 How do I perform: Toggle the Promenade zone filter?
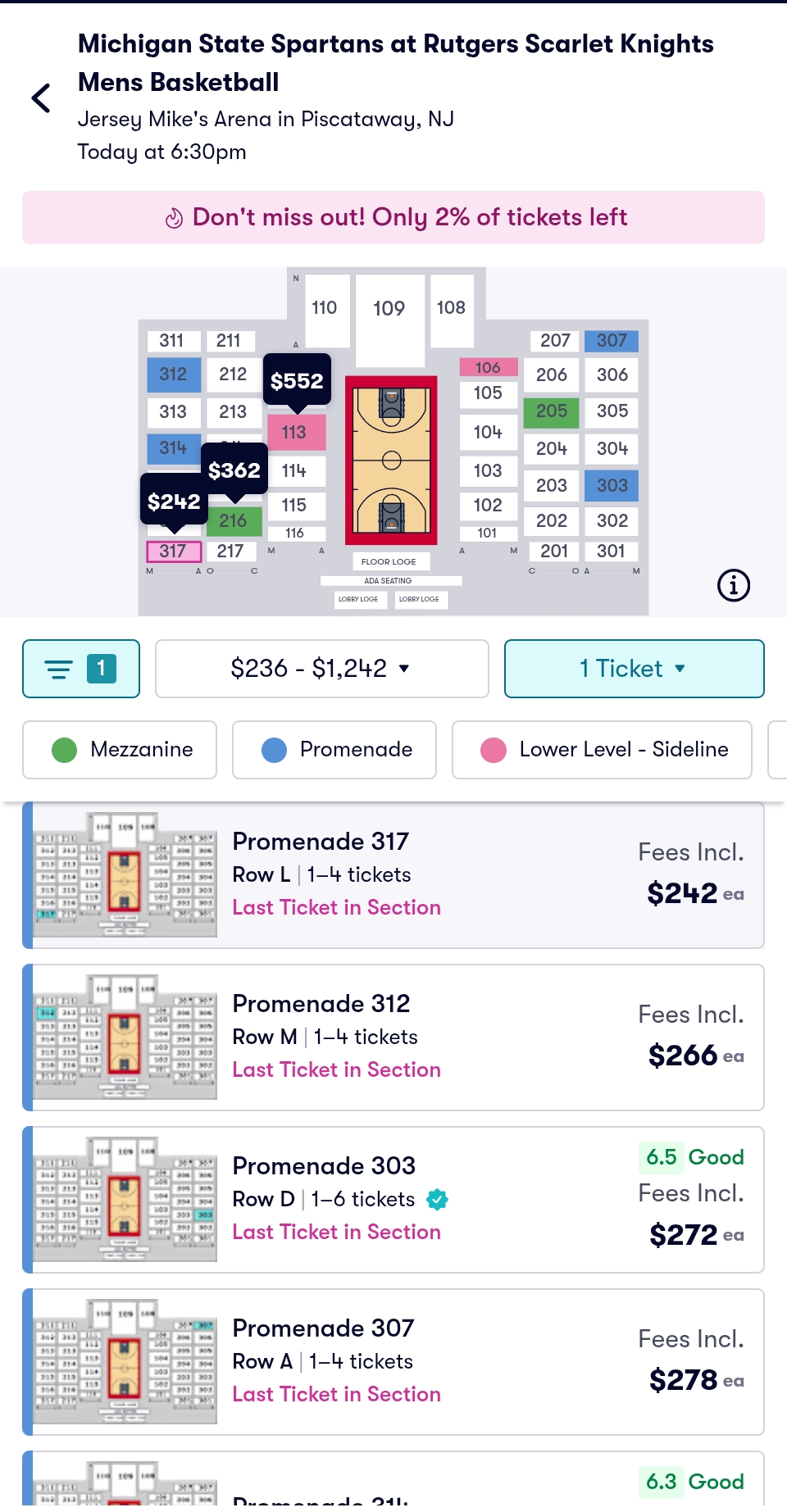(x=334, y=750)
